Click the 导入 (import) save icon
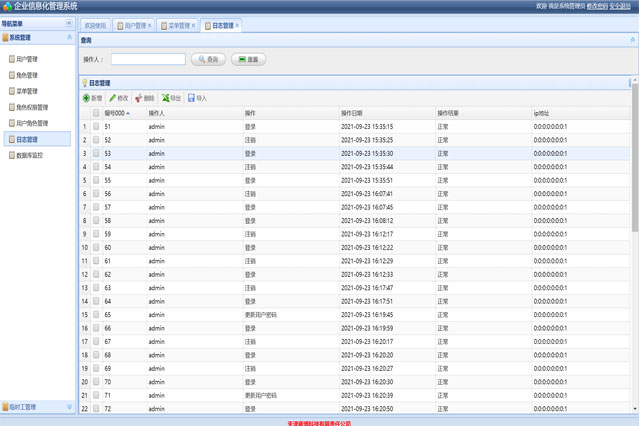 pyautogui.click(x=192, y=98)
